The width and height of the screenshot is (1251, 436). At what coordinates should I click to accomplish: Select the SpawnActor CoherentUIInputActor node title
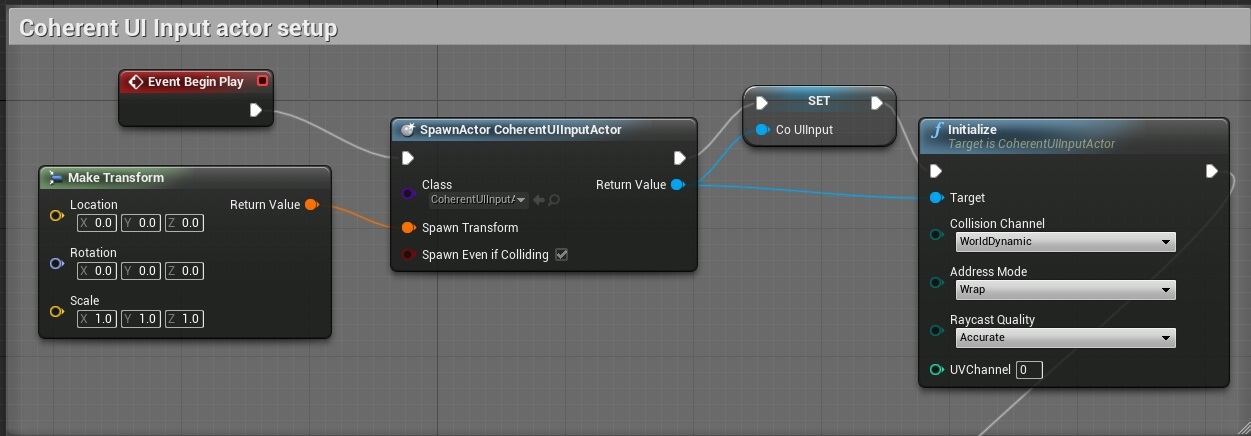tap(521, 130)
